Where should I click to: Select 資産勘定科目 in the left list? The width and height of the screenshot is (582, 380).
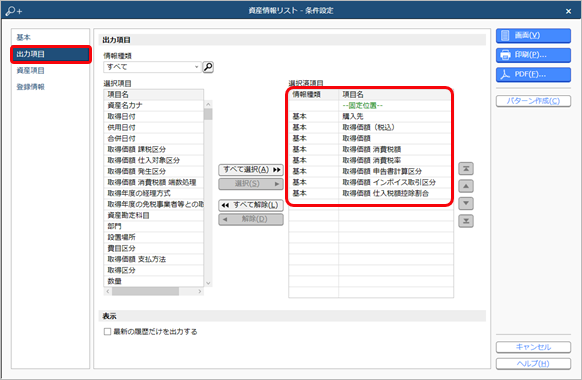(x=154, y=215)
